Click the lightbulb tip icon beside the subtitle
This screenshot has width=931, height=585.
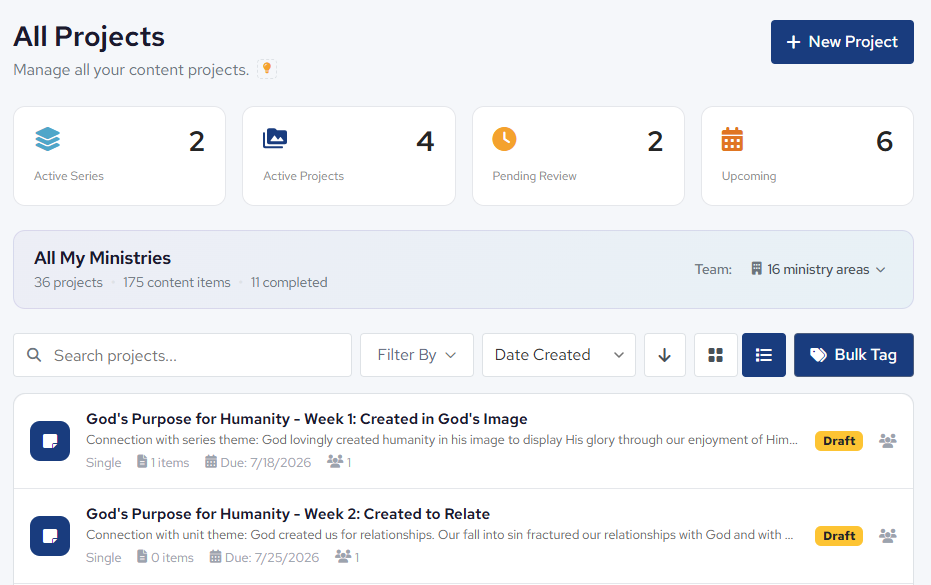267,69
